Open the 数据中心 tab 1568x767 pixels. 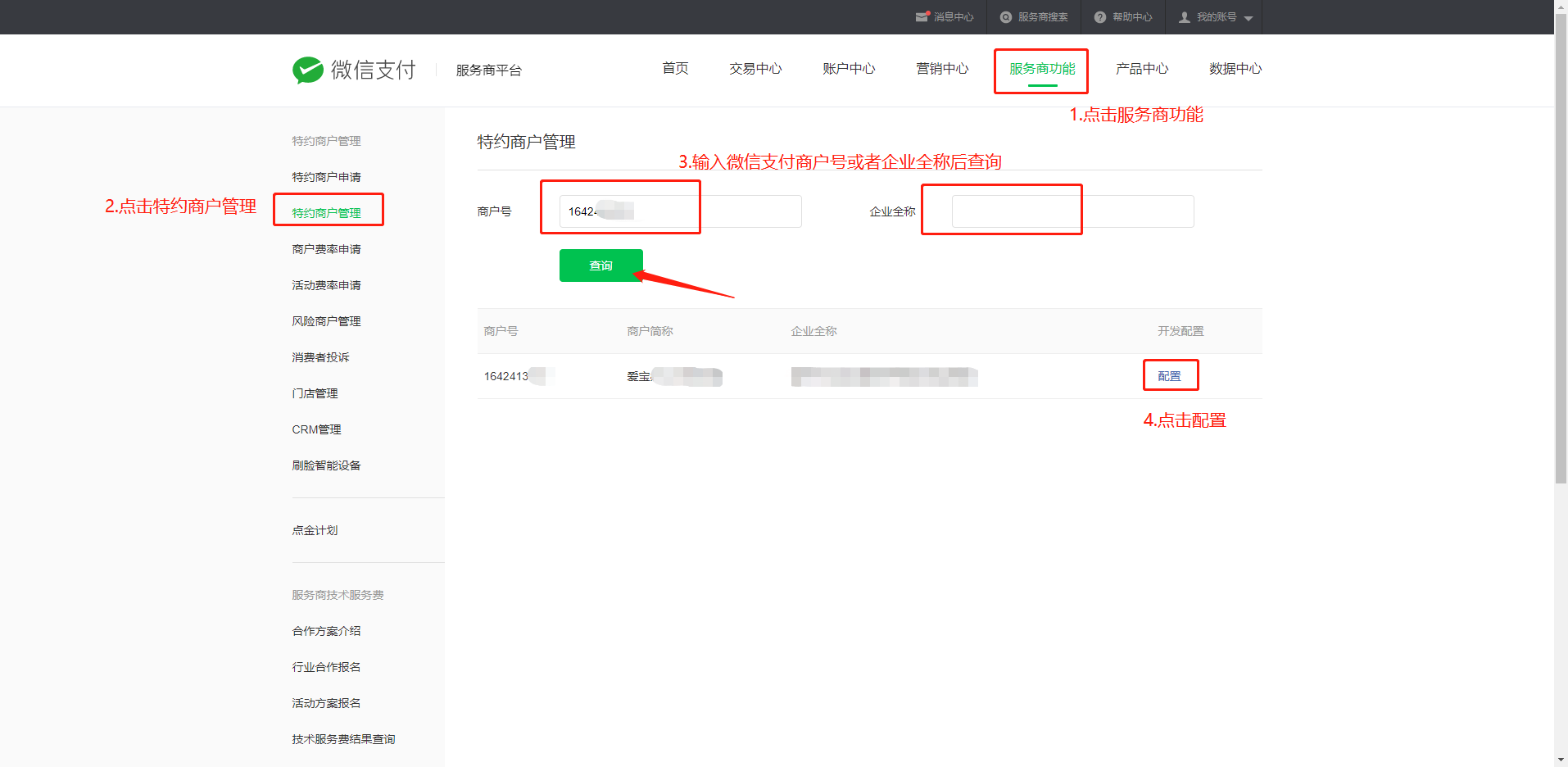[x=1235, y=69]
